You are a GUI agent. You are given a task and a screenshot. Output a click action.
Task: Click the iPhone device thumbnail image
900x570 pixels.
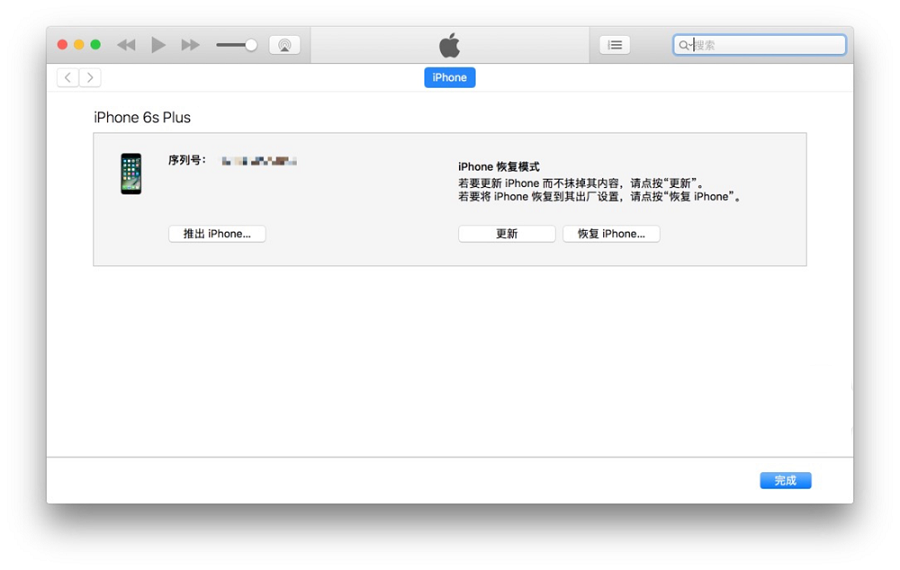tap(131, 173)
